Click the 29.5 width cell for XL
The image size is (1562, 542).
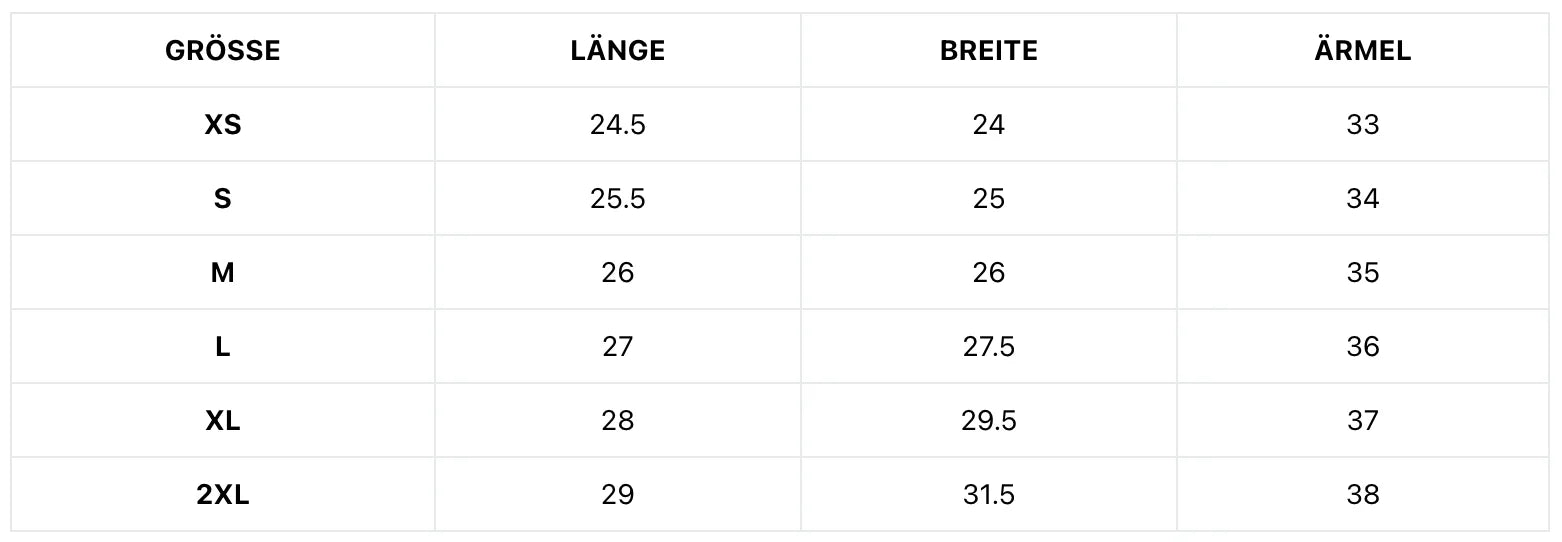point(989,421)
